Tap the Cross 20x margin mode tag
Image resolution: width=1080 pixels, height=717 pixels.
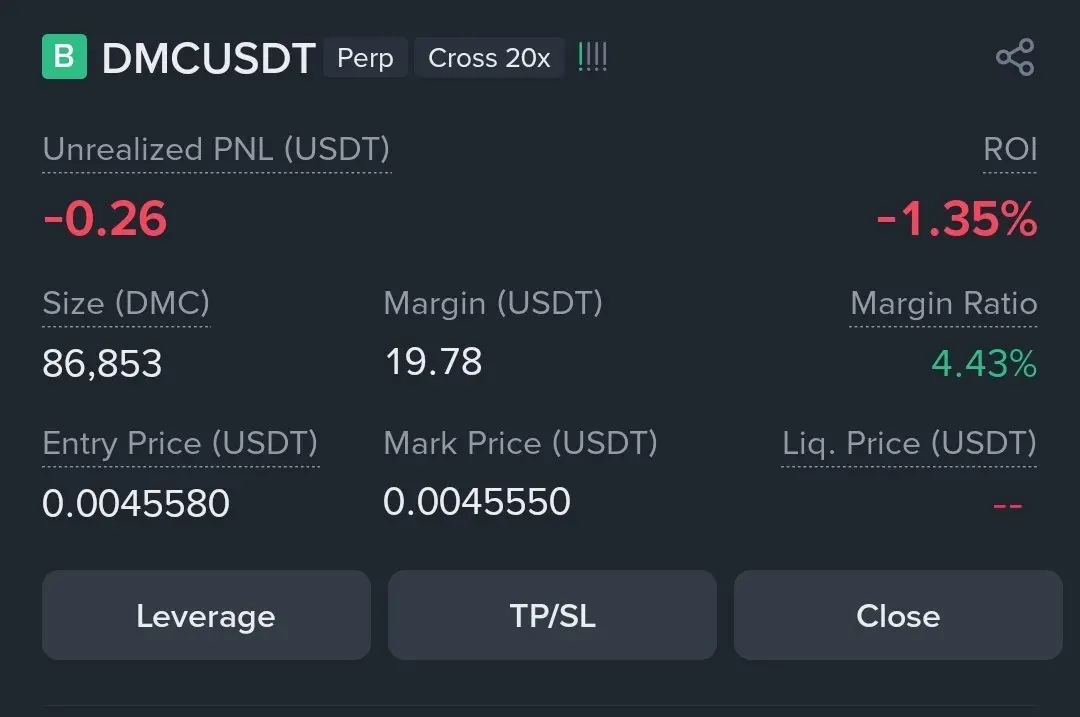[x=489, y=58]
